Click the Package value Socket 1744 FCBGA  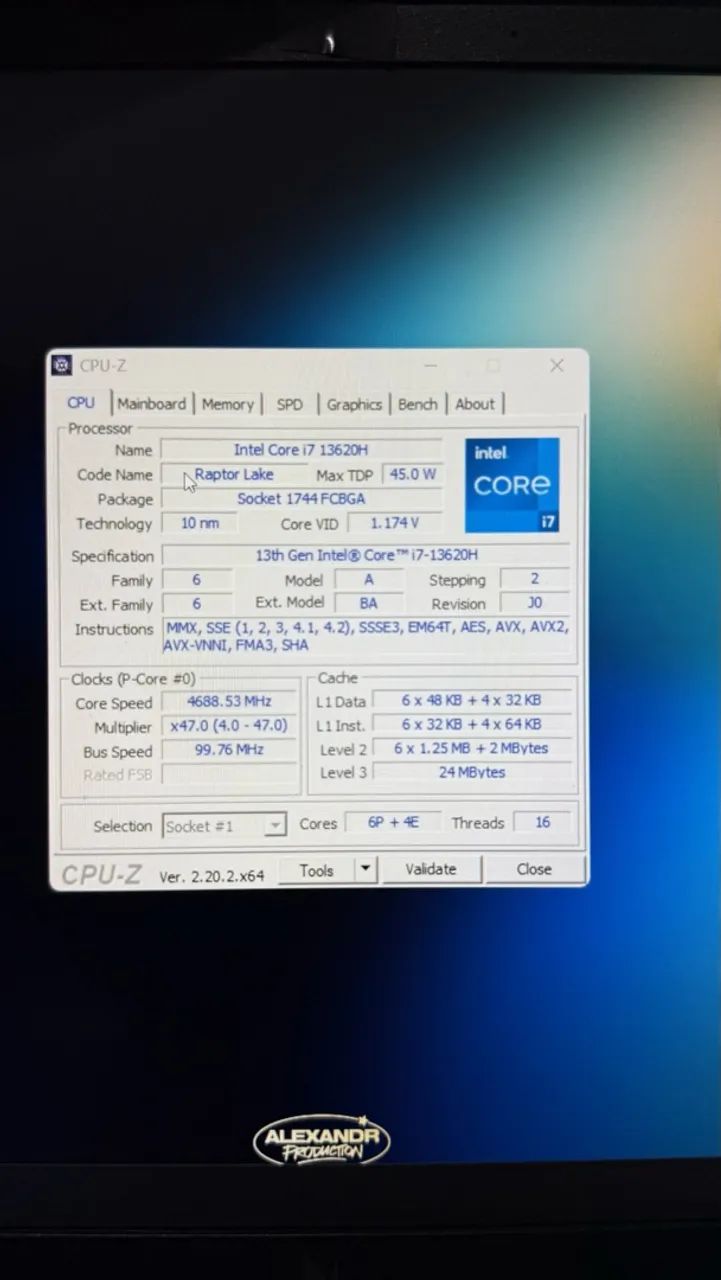301,498
